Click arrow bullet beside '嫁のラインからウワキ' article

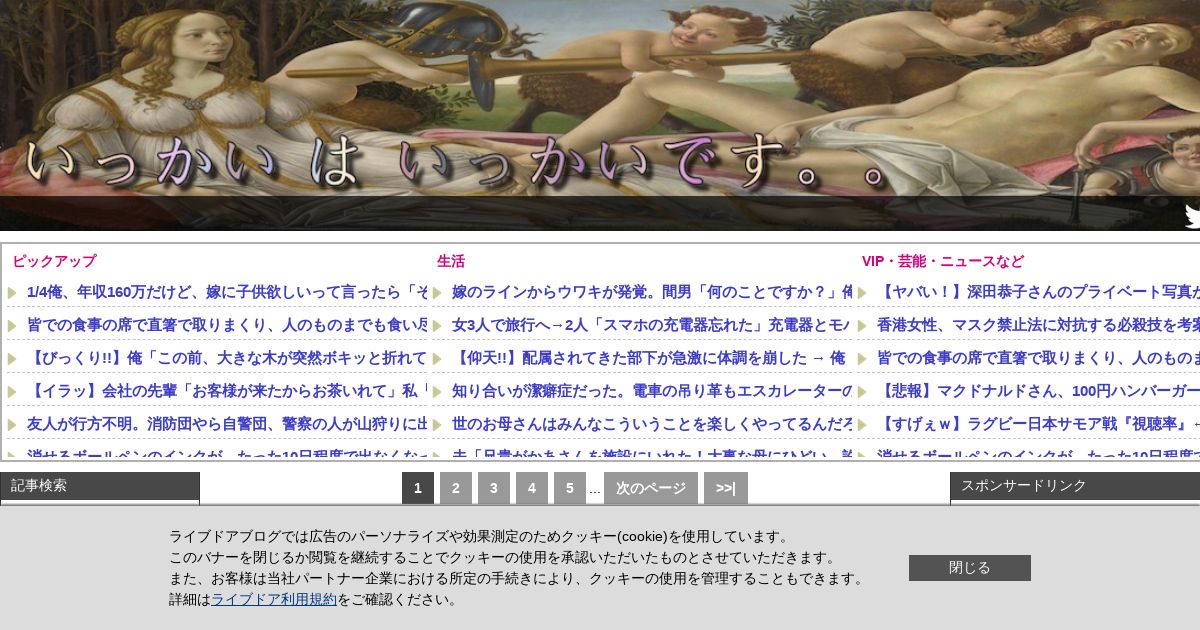coord(437,293)
